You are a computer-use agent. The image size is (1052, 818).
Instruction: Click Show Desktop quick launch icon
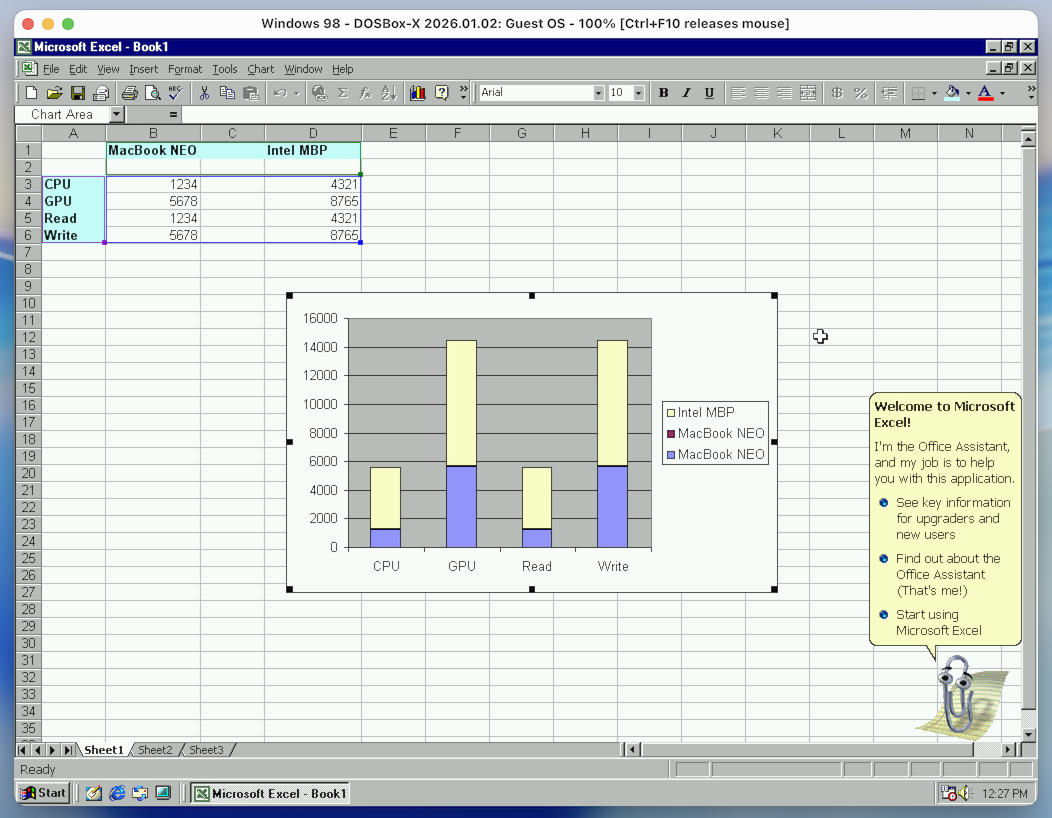pos(94,793)
